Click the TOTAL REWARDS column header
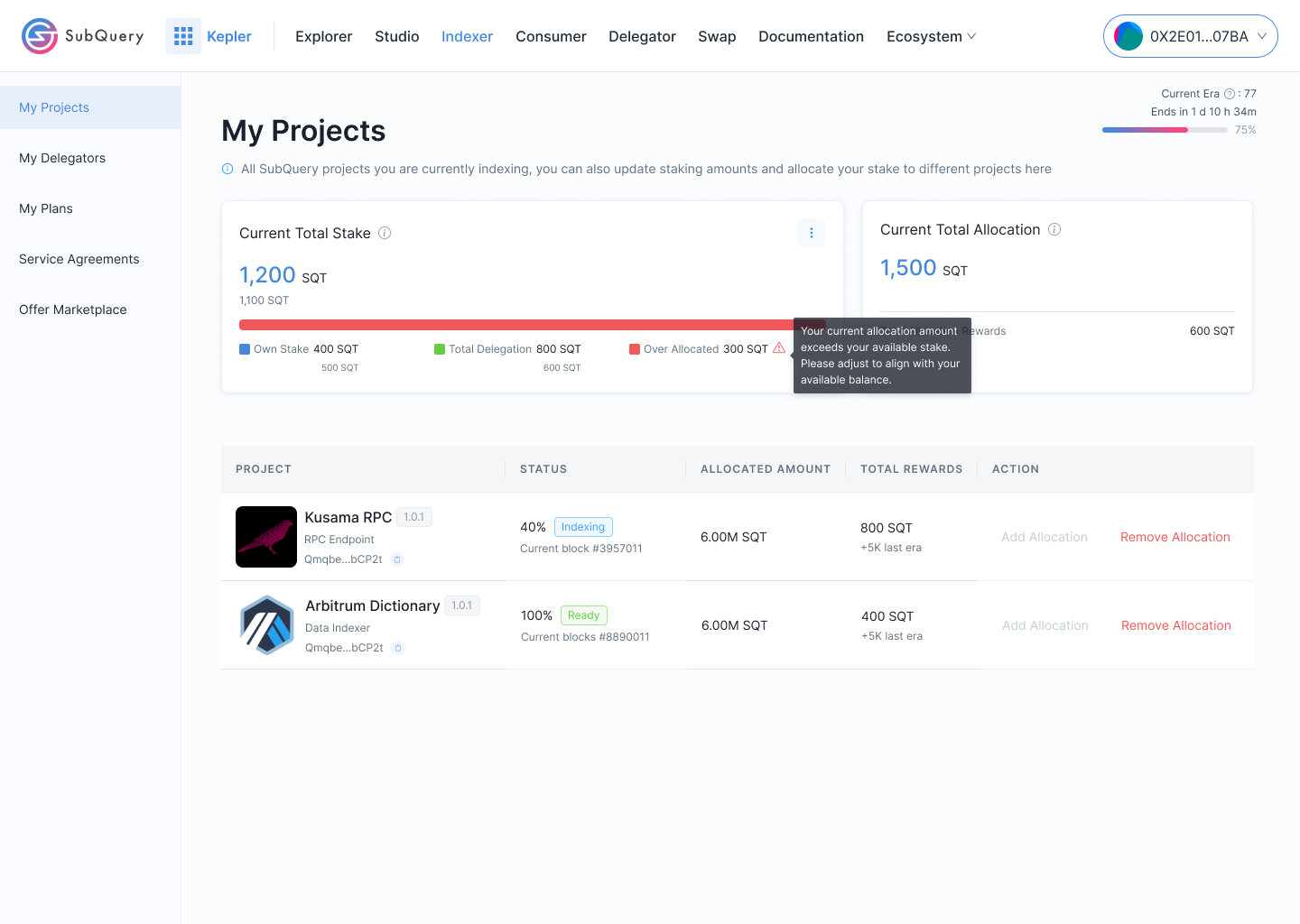 click(912, 469)
